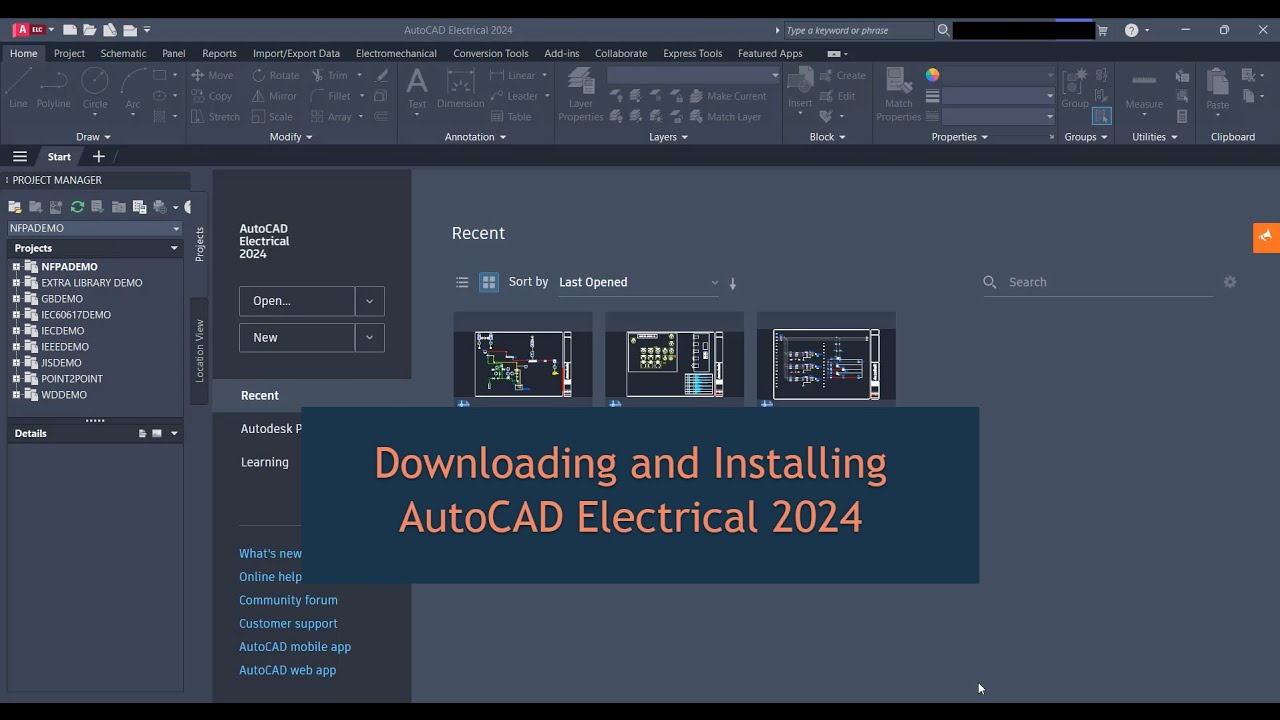This screenshot has width=1280, height=720.
Task: Click Match Layer button
Action: [726, 117]
